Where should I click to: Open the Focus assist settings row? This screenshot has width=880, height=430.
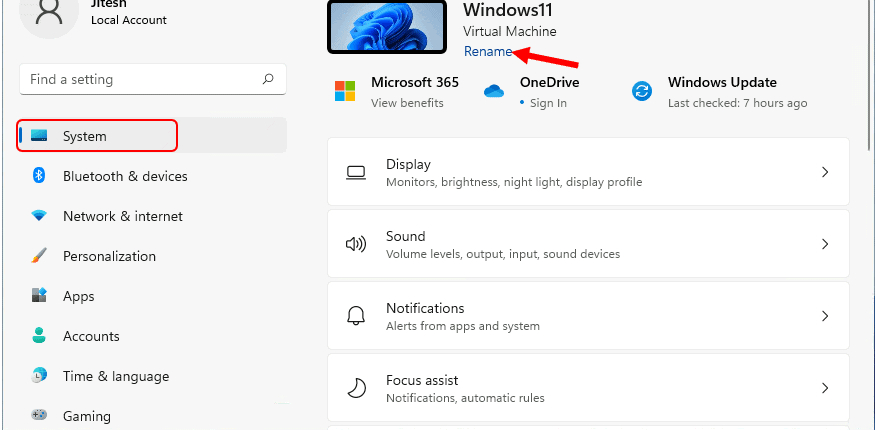coord(588,387)
